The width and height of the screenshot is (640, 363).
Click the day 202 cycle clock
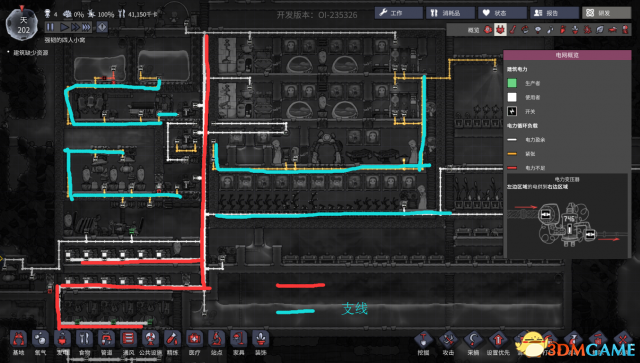(x=23, y=24)
